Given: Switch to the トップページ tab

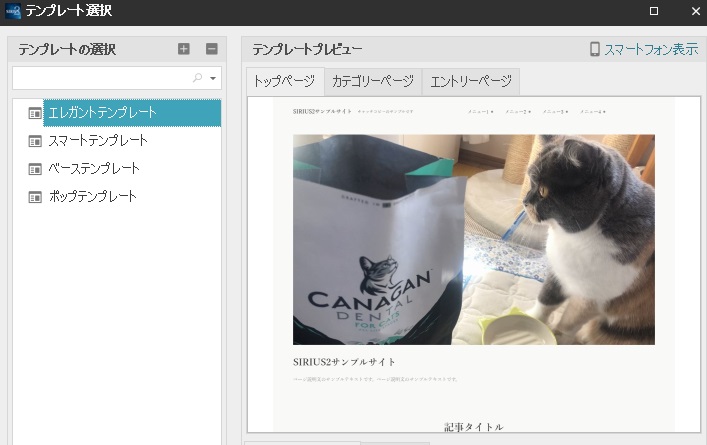Looking at the screenshot, I should coord(285,82).
